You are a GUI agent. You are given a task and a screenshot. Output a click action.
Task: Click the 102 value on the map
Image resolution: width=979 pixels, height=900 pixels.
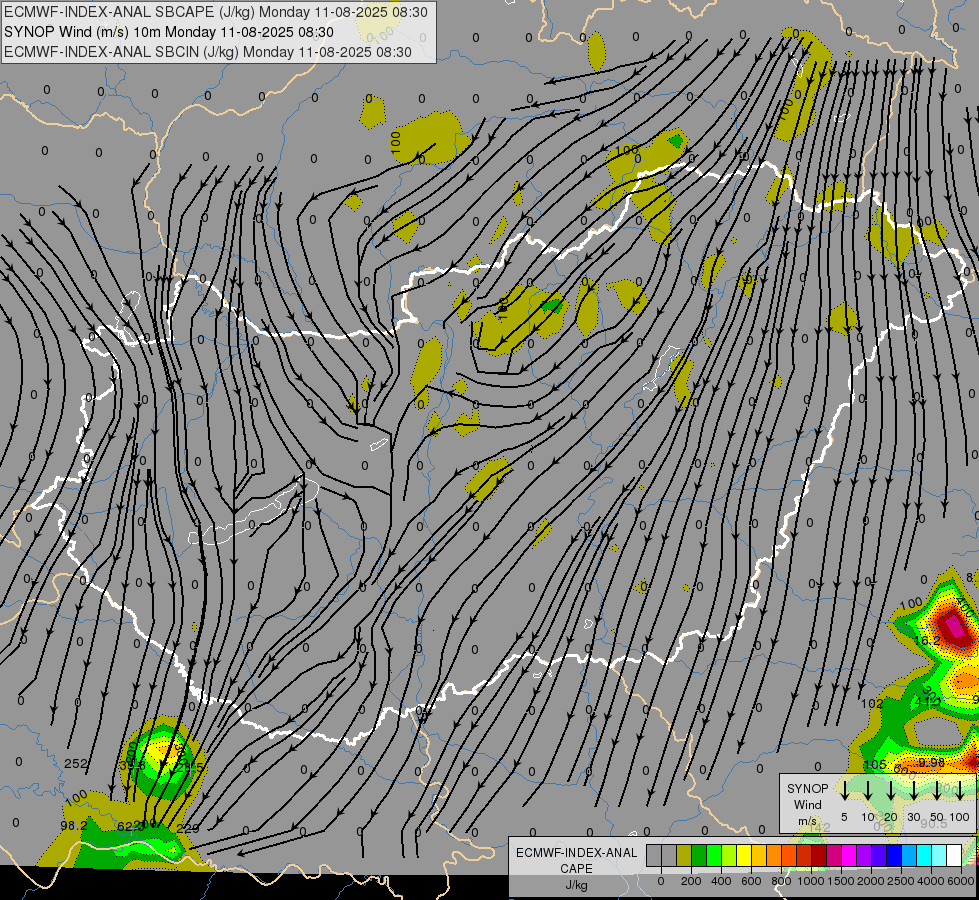click(872, 703)
